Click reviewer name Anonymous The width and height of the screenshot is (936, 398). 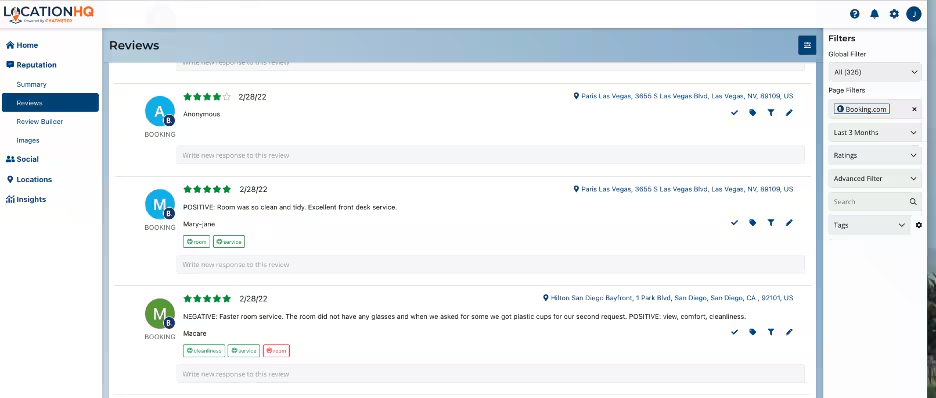point(202,114)
